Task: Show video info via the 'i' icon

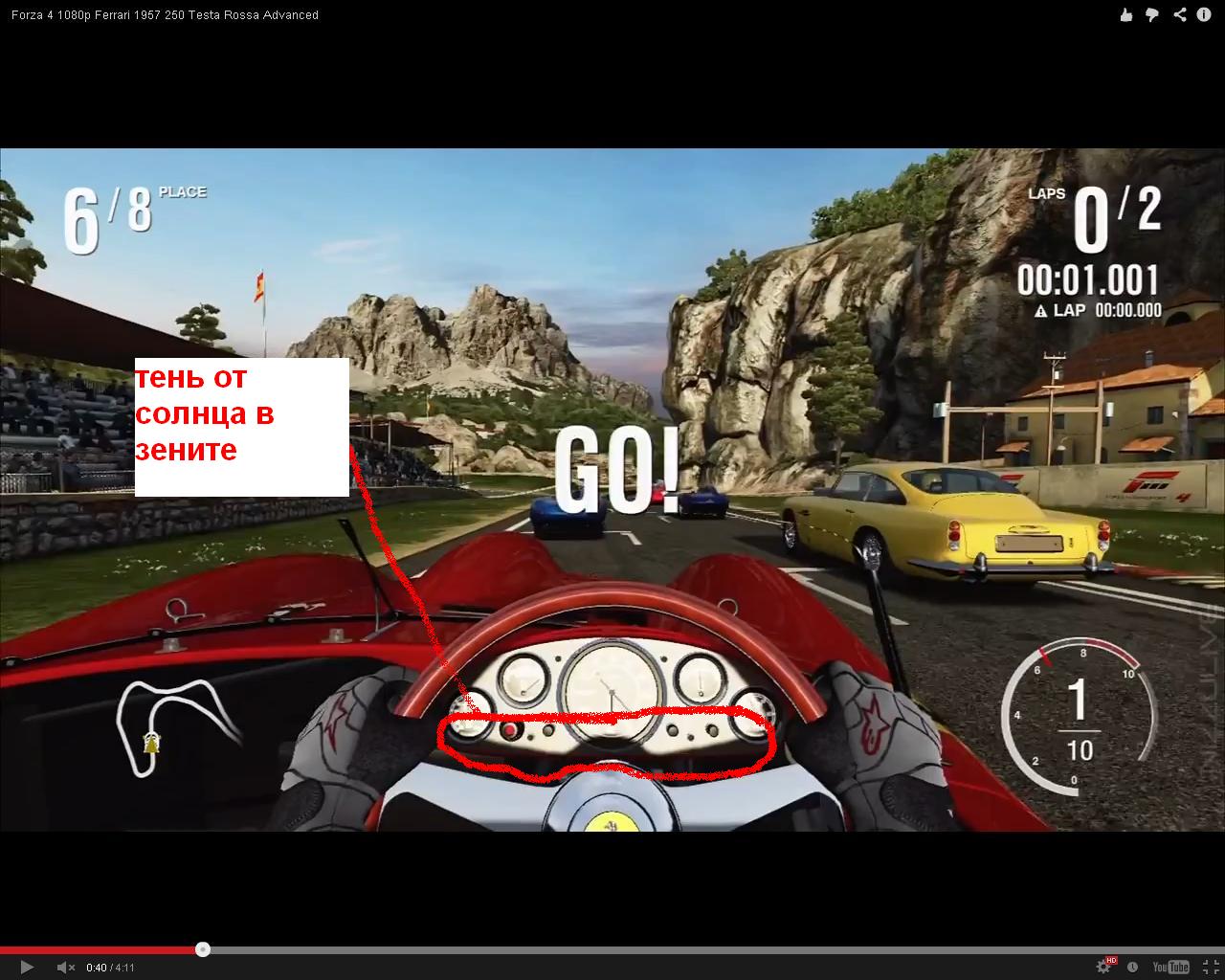Action: coord(1205,14)
